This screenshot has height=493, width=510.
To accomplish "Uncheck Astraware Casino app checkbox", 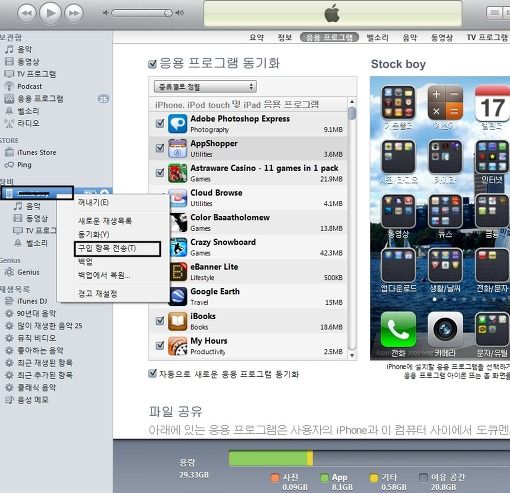I will pyautogui.click(x=160, y=172).
